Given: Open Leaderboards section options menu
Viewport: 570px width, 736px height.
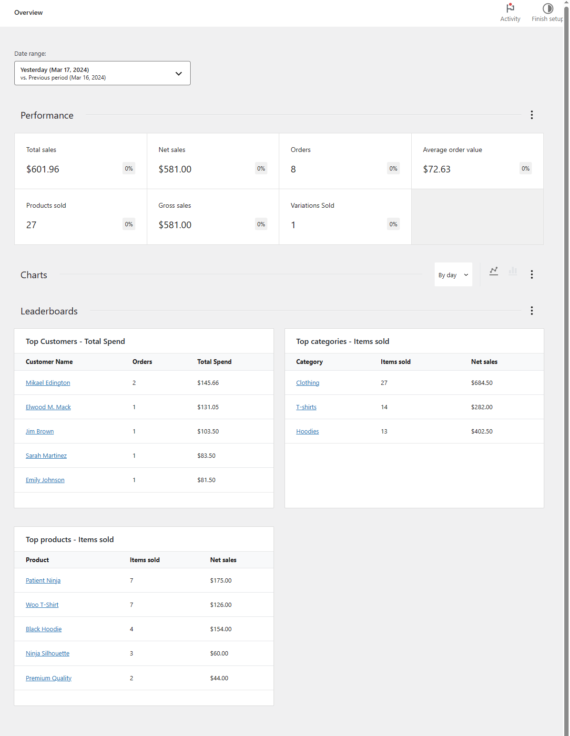Looking at the screenshot, I should 531,311.
